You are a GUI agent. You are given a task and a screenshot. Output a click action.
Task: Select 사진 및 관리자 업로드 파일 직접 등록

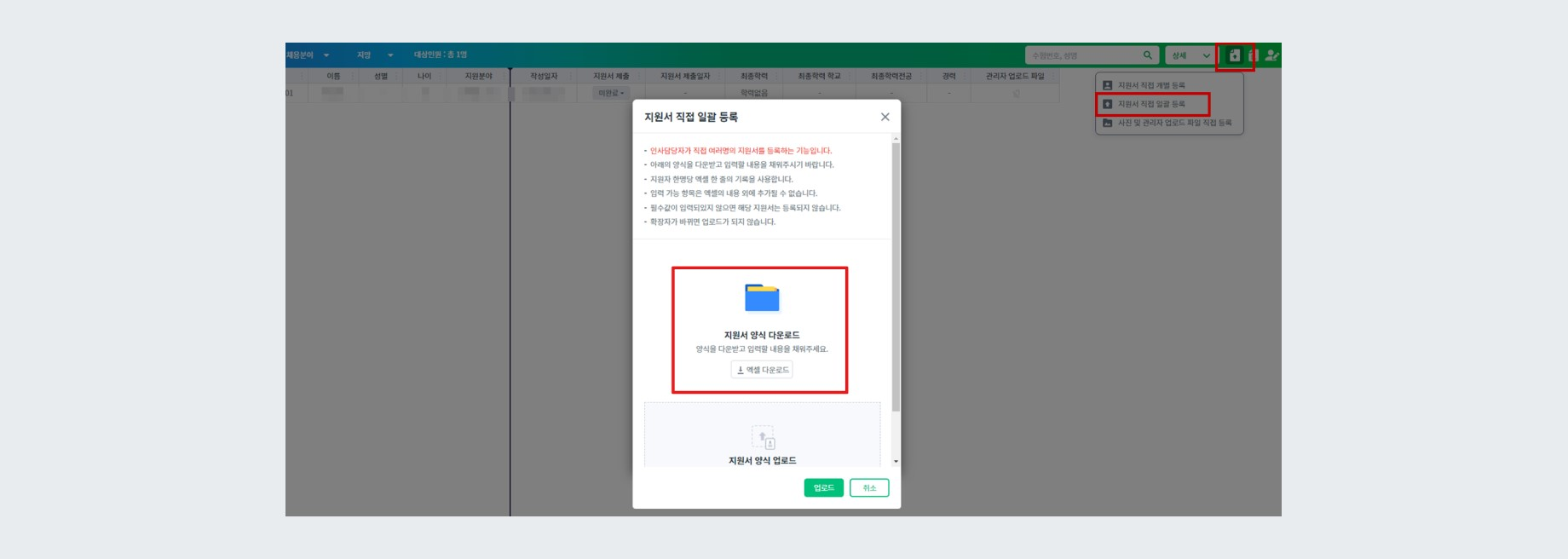(x=1168, y=123)
